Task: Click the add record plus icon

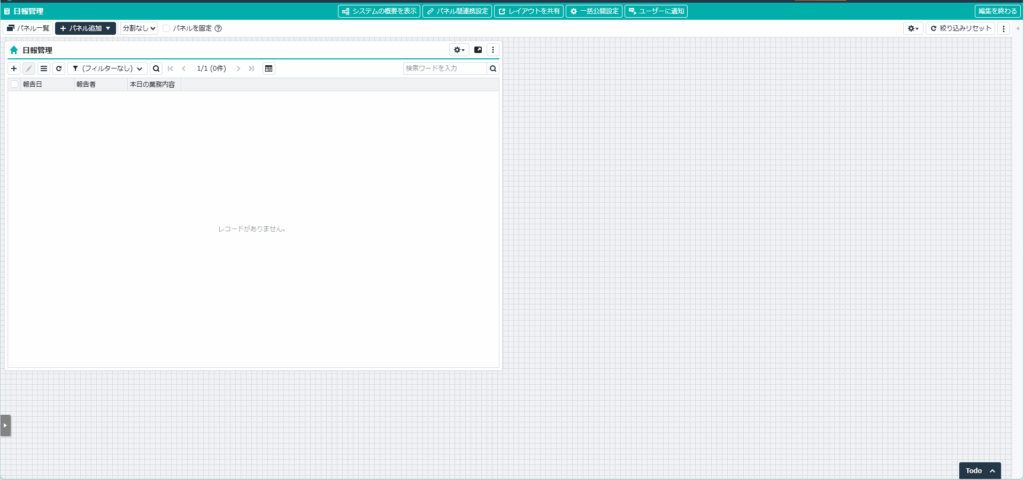Action: [x=13, y=68]
